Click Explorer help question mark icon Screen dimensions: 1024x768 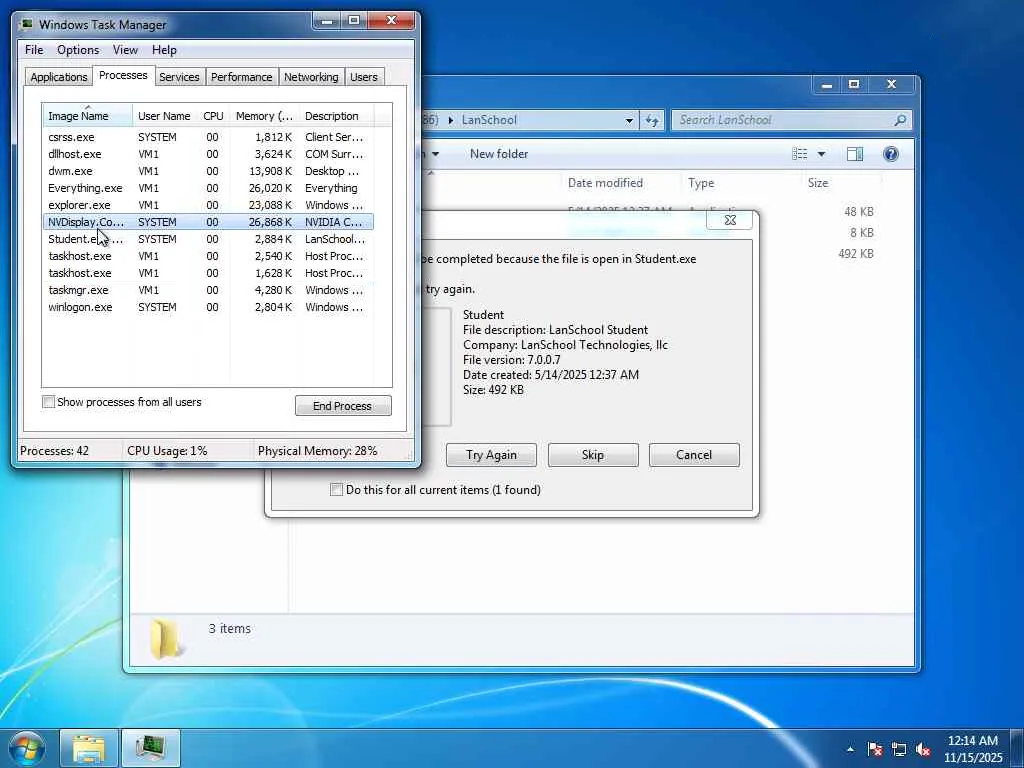pos(891,154)
